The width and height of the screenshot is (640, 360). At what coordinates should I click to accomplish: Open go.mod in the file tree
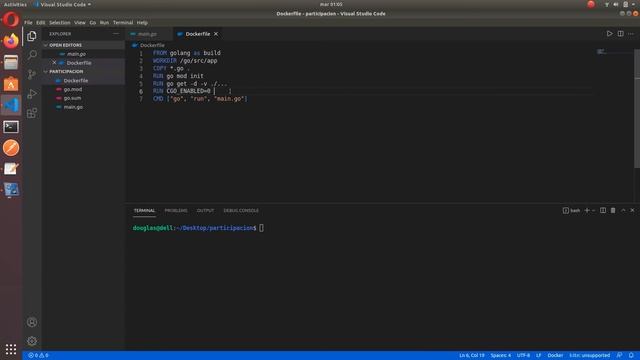pos(83,89)
